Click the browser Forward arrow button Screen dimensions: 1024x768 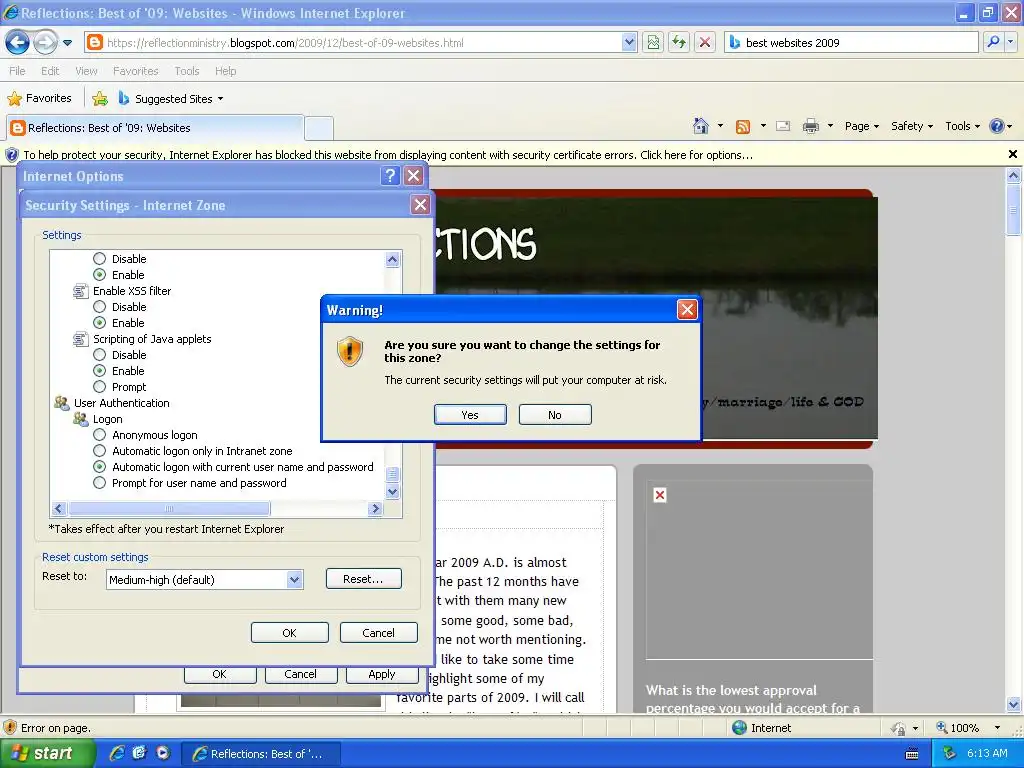coord(45,43)
